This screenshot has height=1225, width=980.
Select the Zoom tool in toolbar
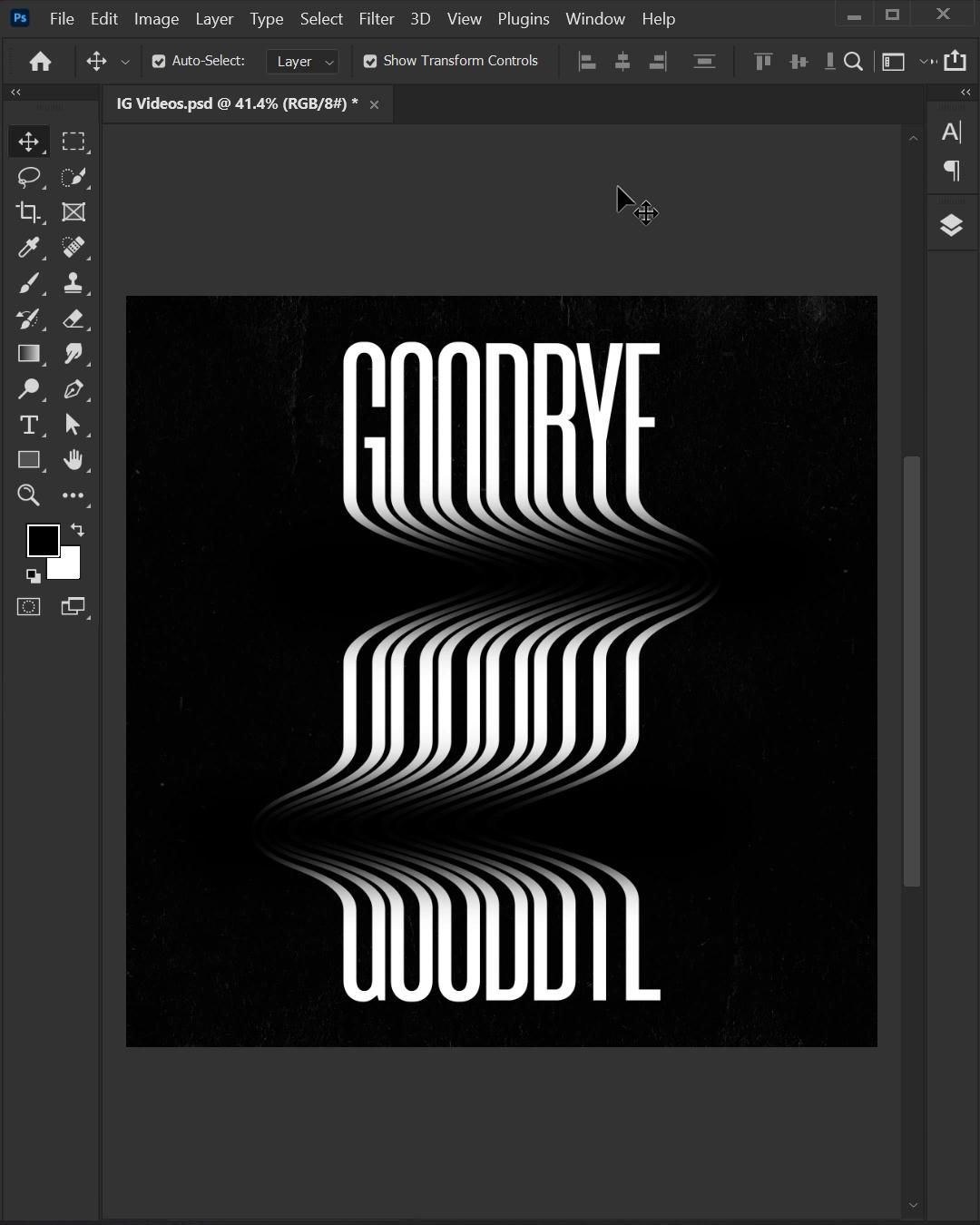(29, 495)
